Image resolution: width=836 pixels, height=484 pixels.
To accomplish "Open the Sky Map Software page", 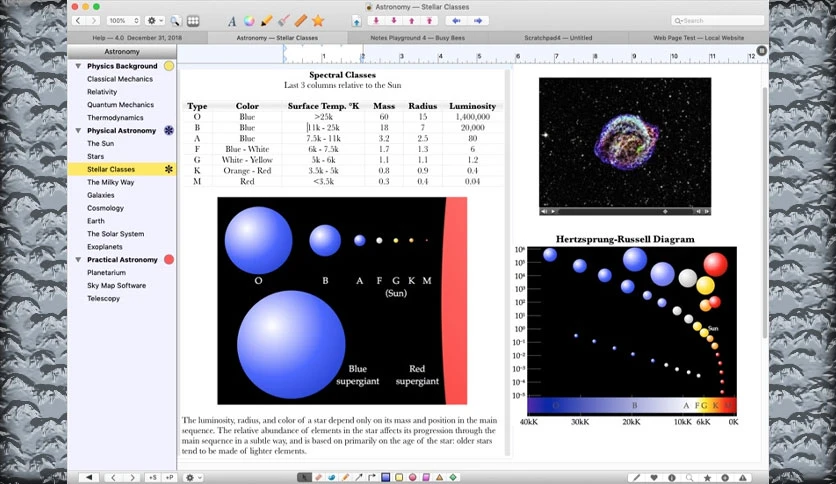I will [x=116, y=285].
